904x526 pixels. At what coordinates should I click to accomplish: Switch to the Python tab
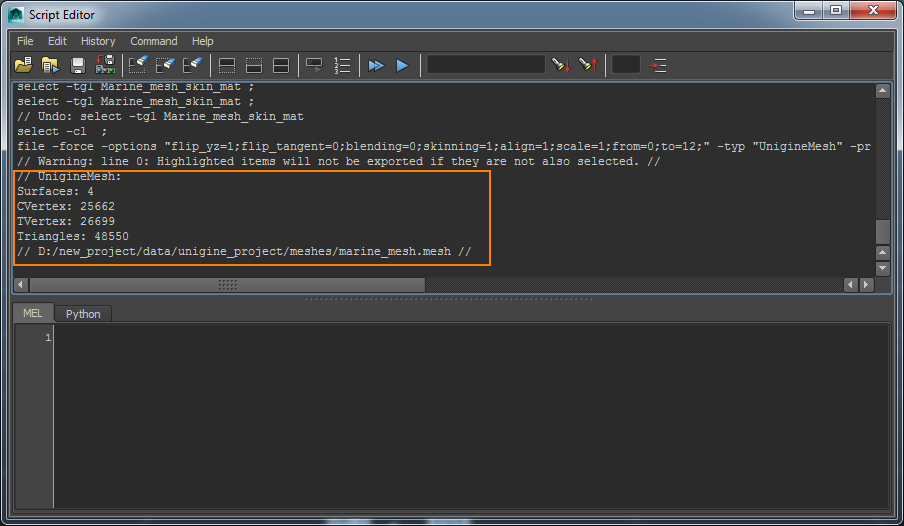(x=83, y=314)
